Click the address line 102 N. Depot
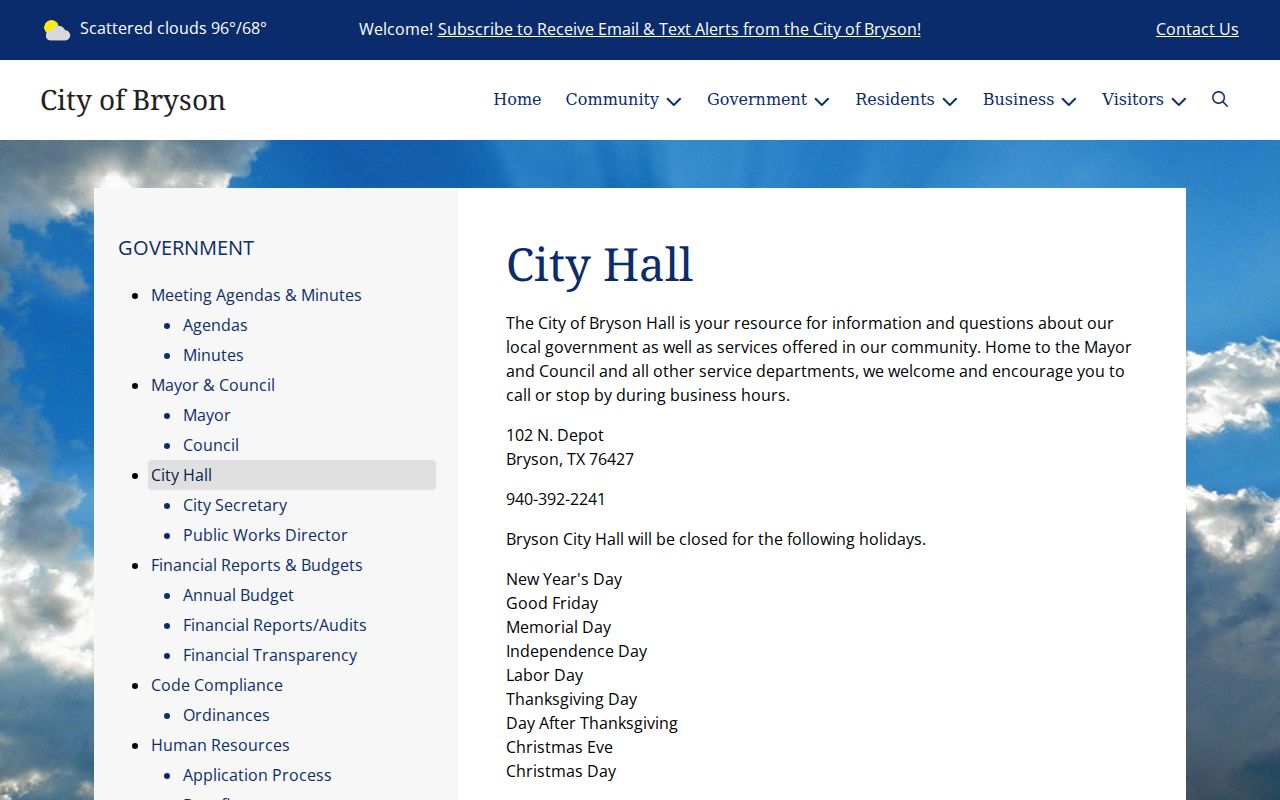The height and width of the screenshot is (800, 1280). pos(555,435)
